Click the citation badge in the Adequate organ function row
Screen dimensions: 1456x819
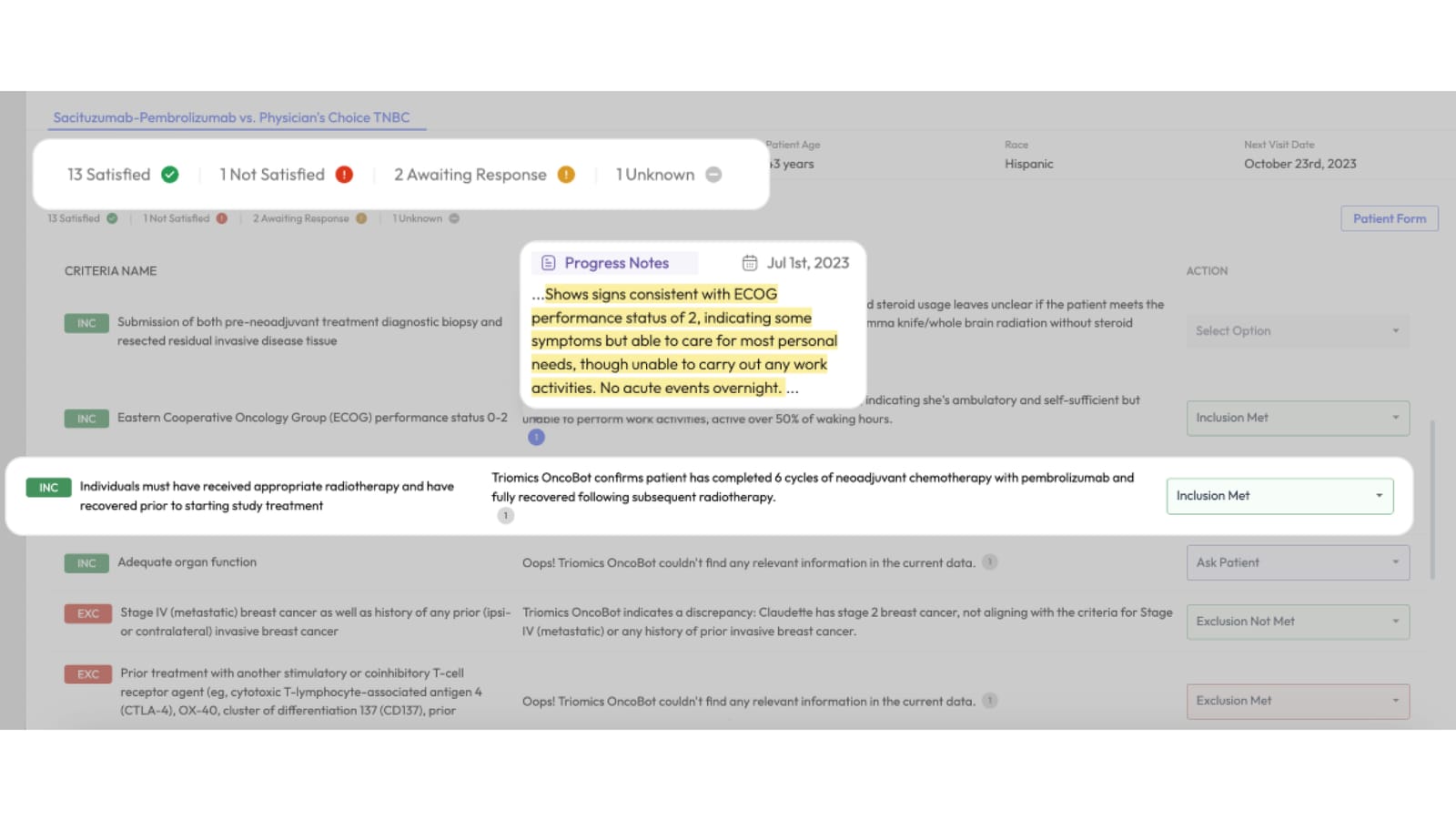click(990, 562)
